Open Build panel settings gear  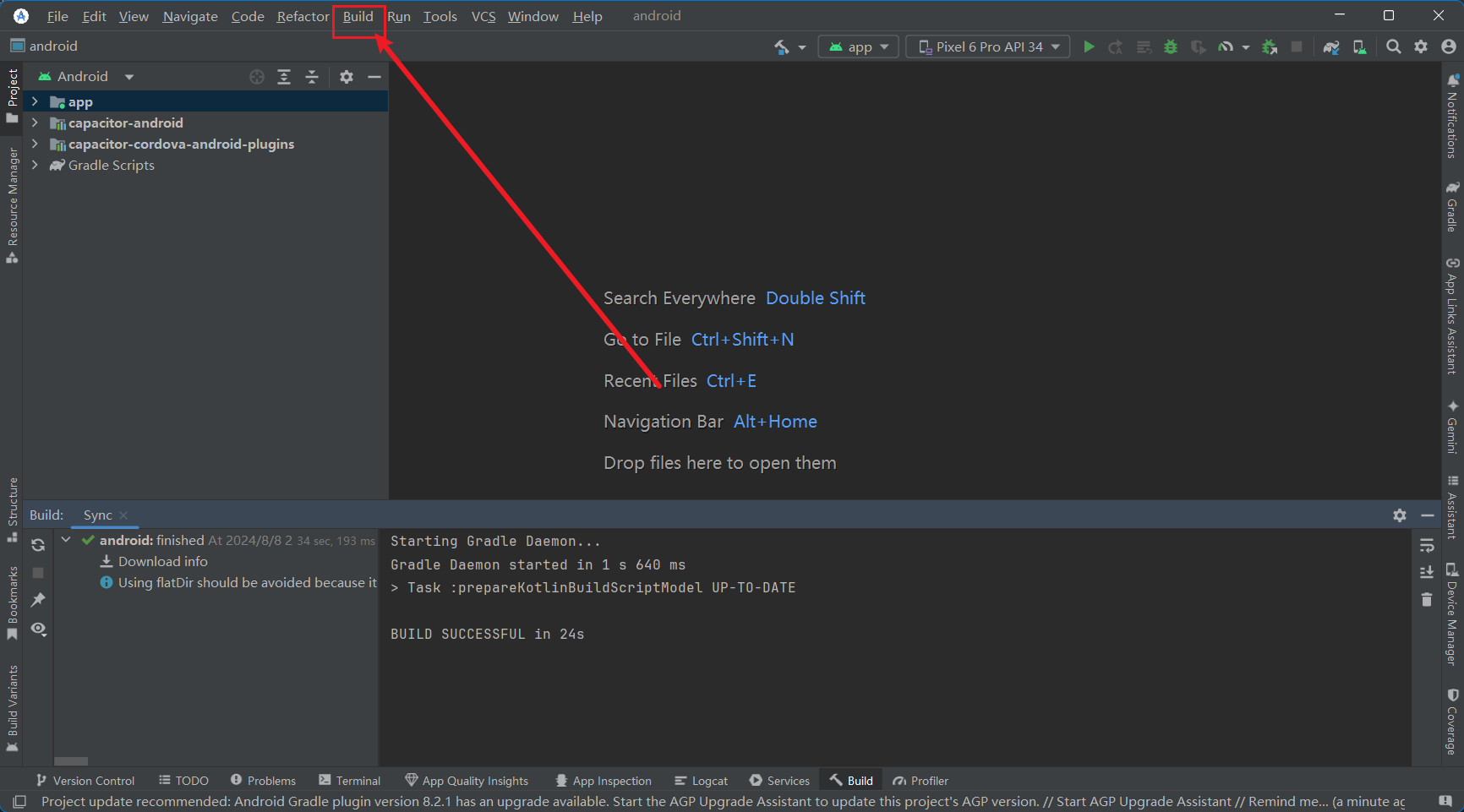click(1400, 515)
